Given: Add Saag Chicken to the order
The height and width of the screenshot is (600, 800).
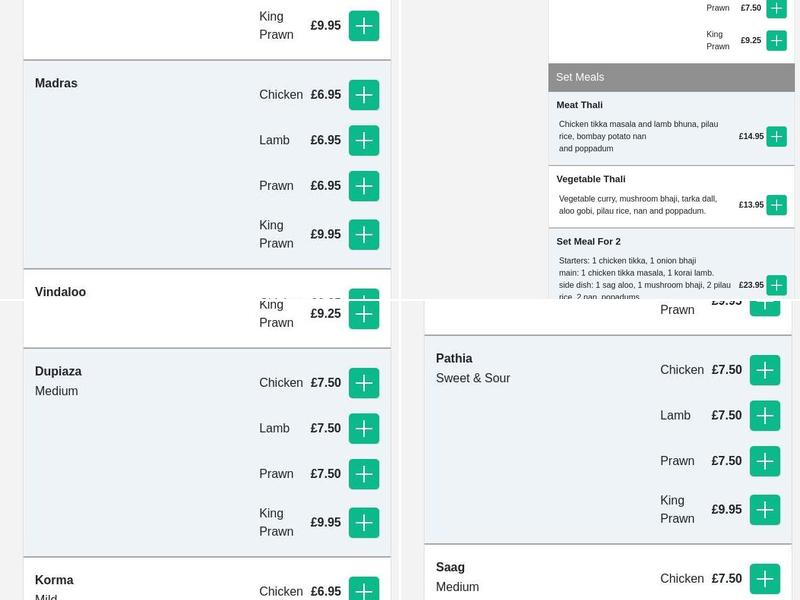Looking at the screenshot, I should click(x=765, y=579).
